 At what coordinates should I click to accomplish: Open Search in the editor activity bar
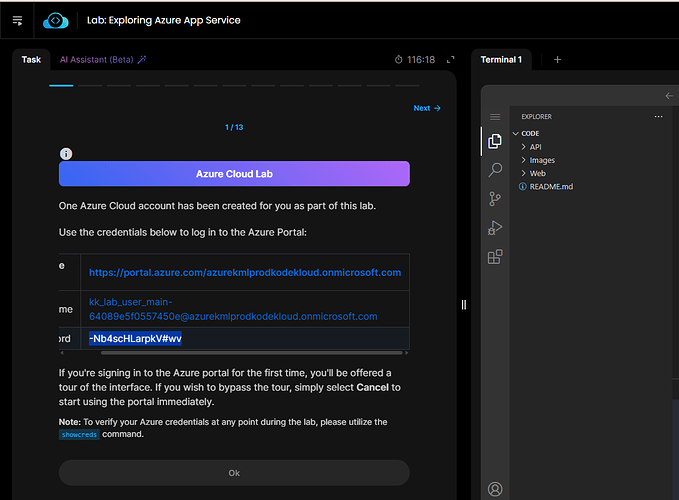494,171
